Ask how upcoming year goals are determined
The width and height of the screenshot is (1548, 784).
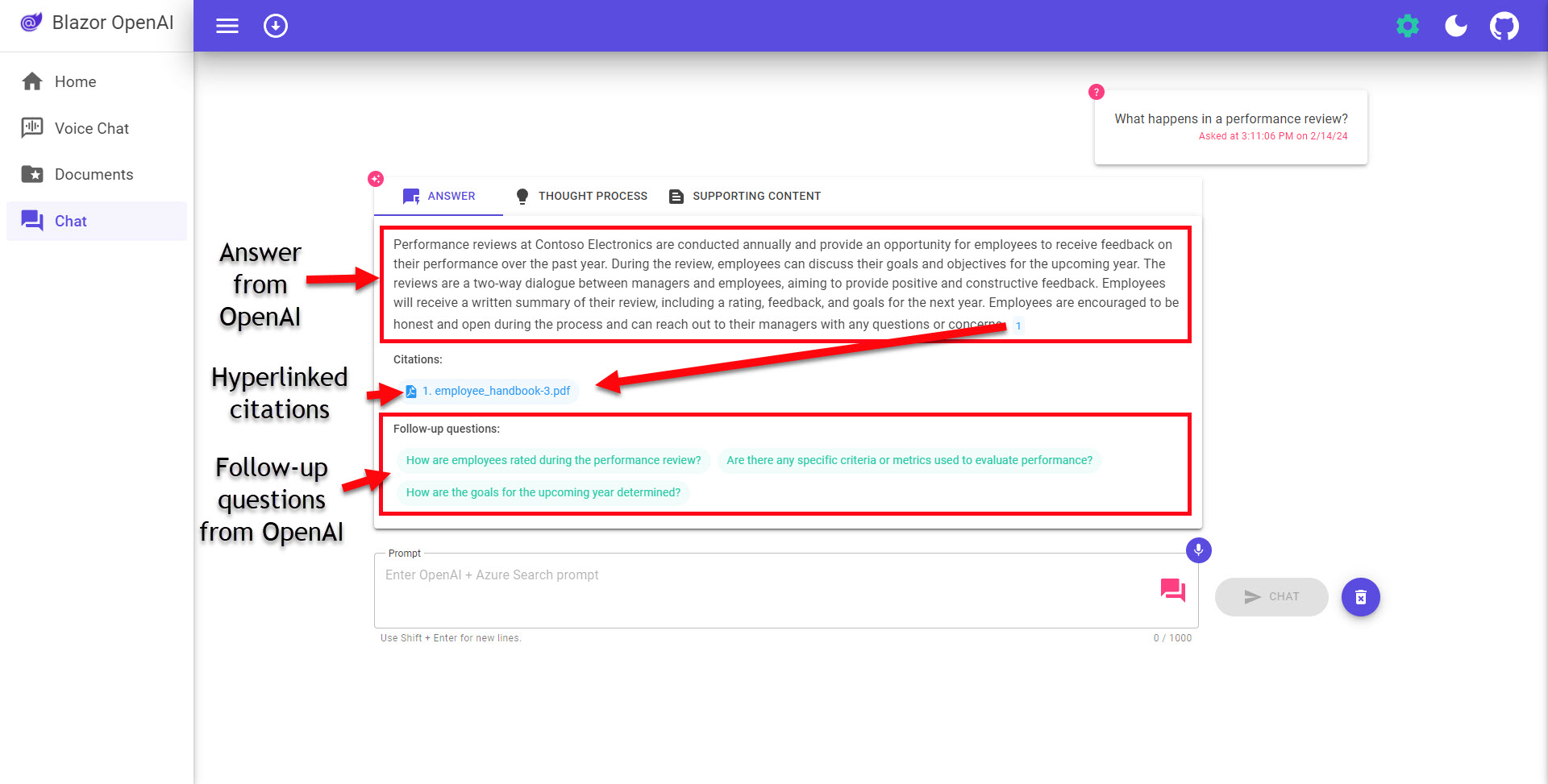543,492
